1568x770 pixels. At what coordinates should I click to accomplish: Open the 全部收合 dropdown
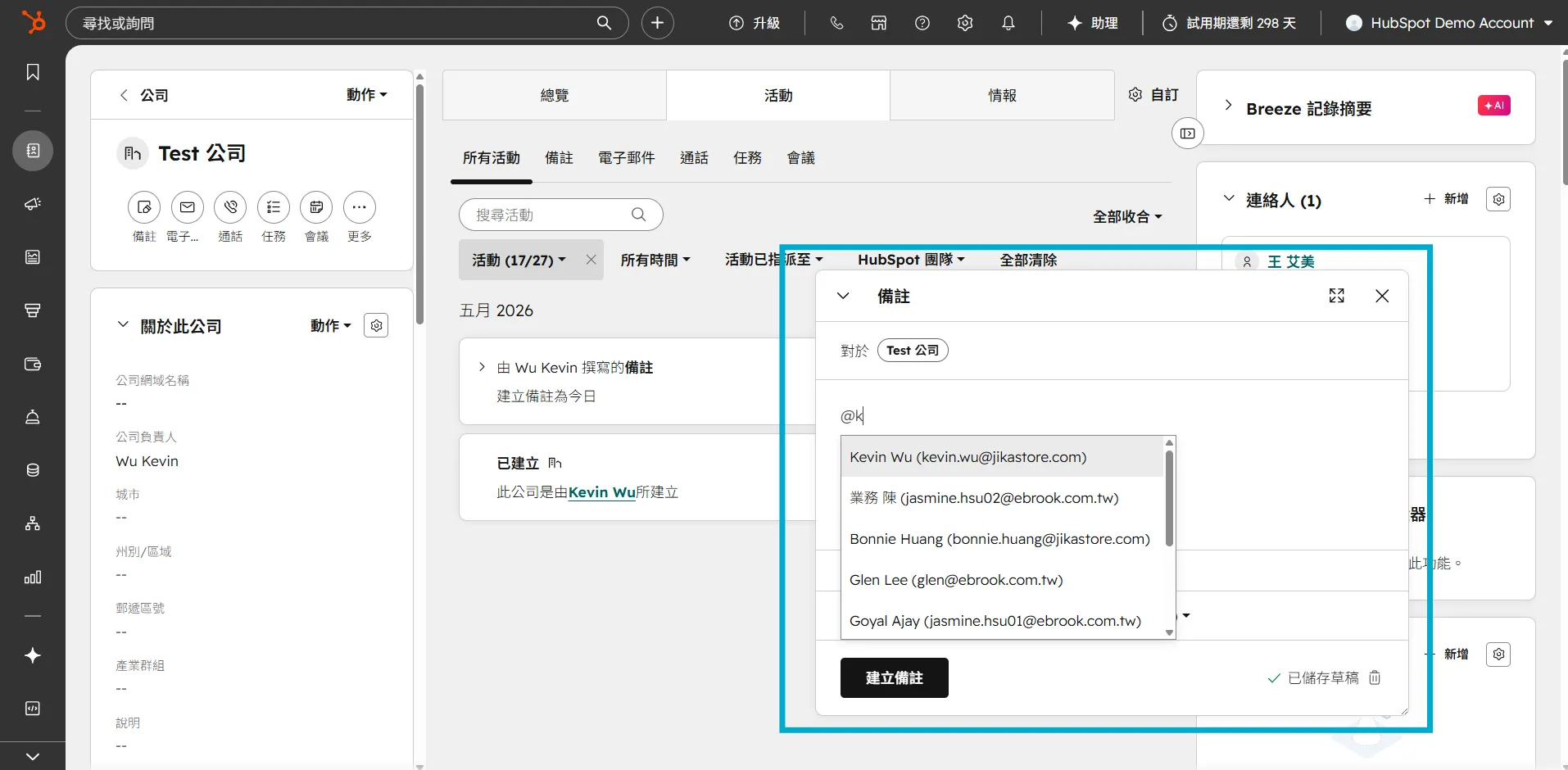[1127, 216]
